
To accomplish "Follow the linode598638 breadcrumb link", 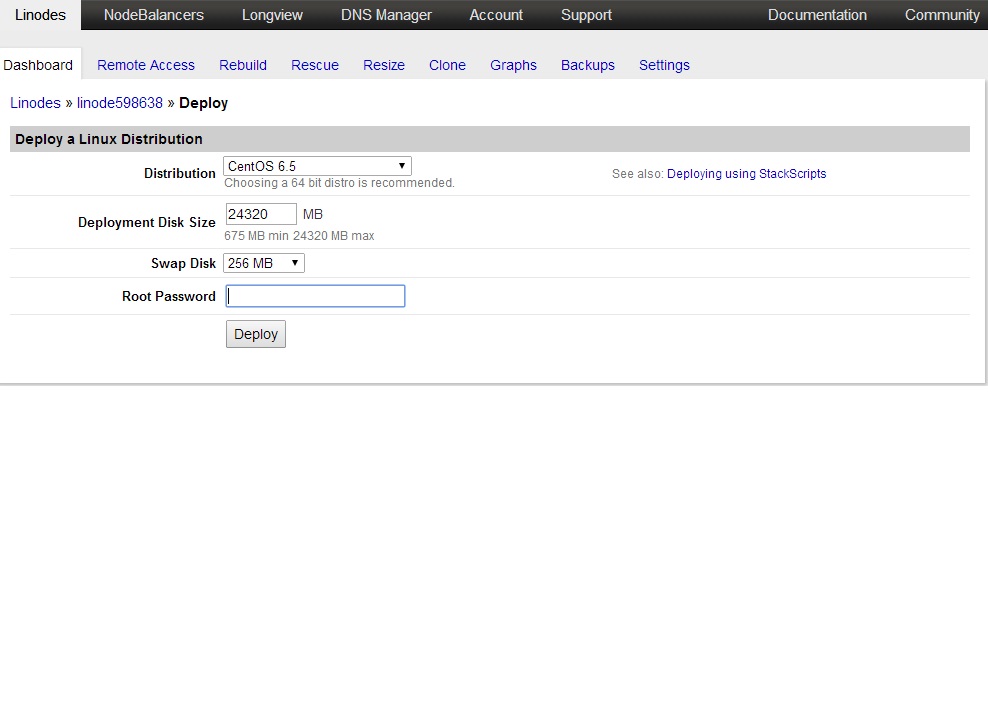I will point(120,103).
